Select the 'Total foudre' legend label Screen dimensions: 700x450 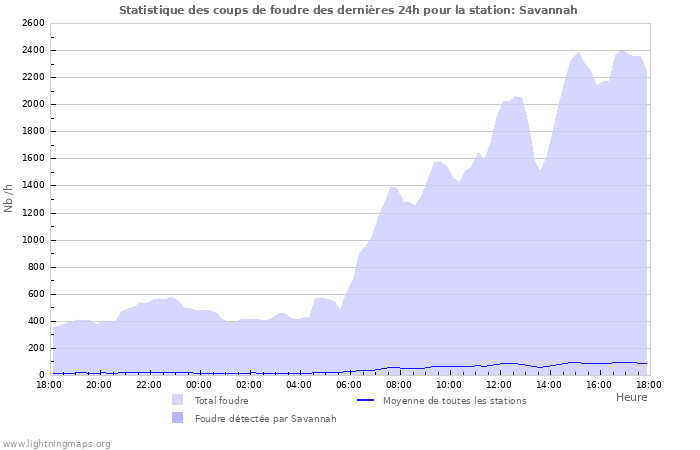[222, 400]
